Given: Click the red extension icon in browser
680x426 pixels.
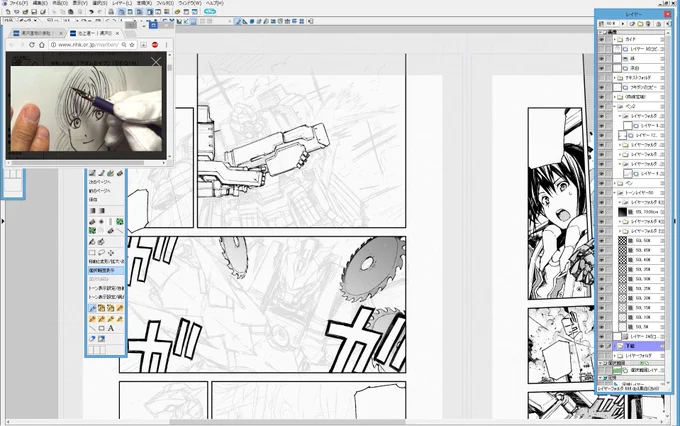Looking at the screenshot, I should pos(155,45).
